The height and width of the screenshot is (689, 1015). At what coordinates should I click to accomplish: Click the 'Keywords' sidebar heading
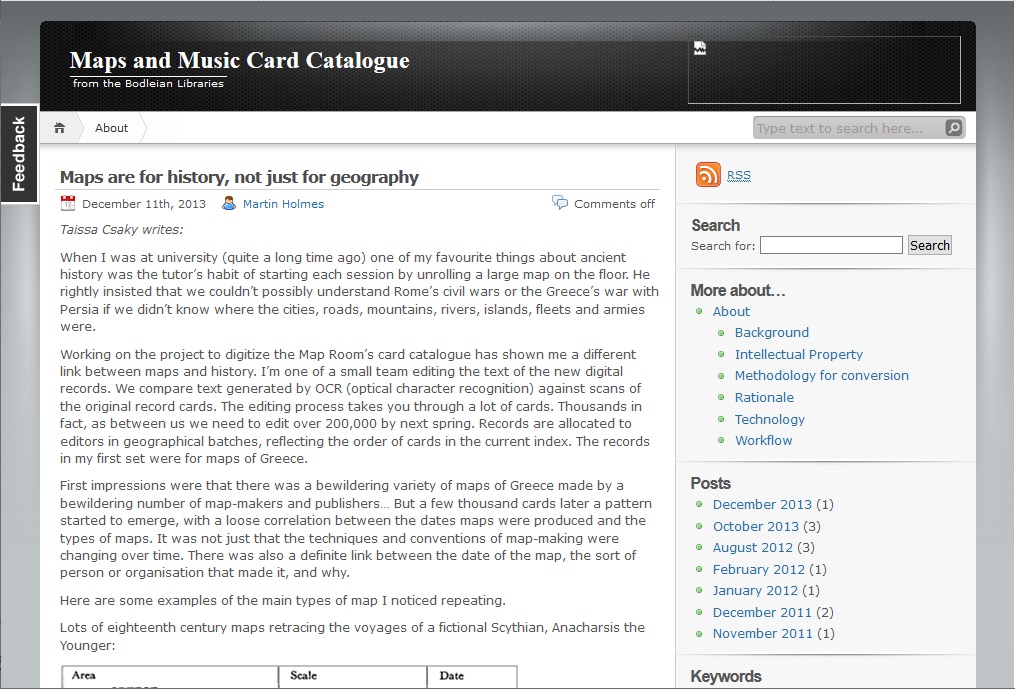tap(726, 677)
